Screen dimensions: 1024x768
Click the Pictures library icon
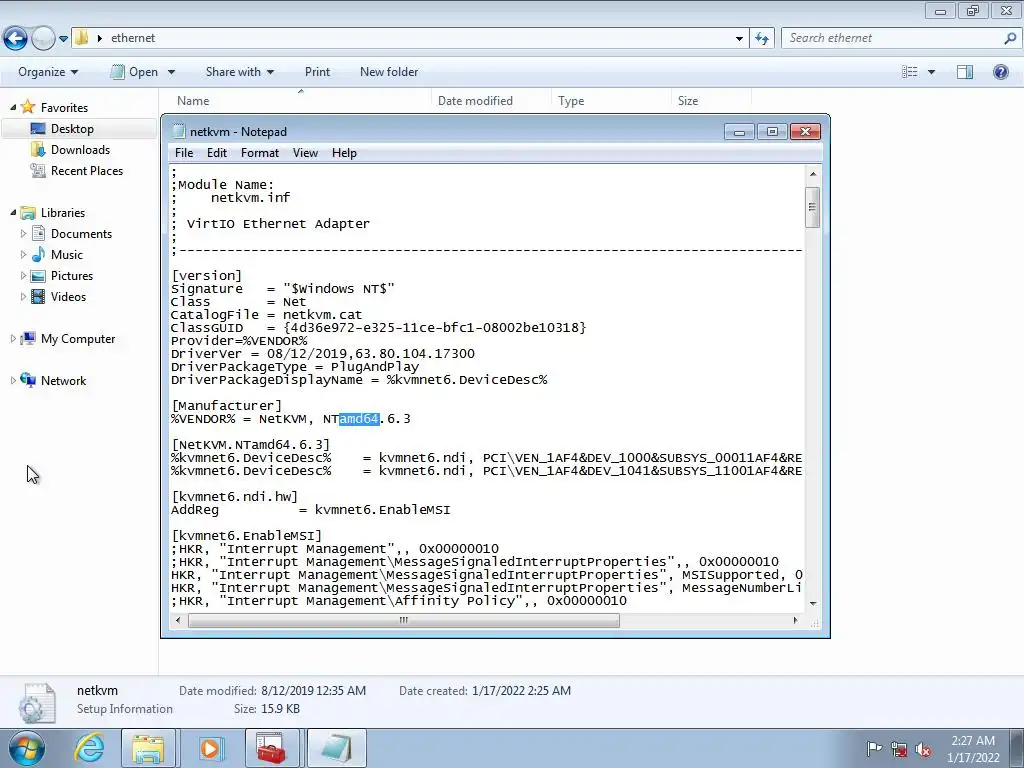point(39,276)
